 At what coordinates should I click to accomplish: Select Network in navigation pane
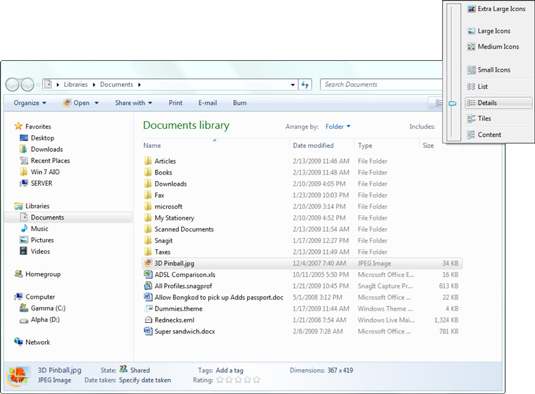(x=32, y=342)
